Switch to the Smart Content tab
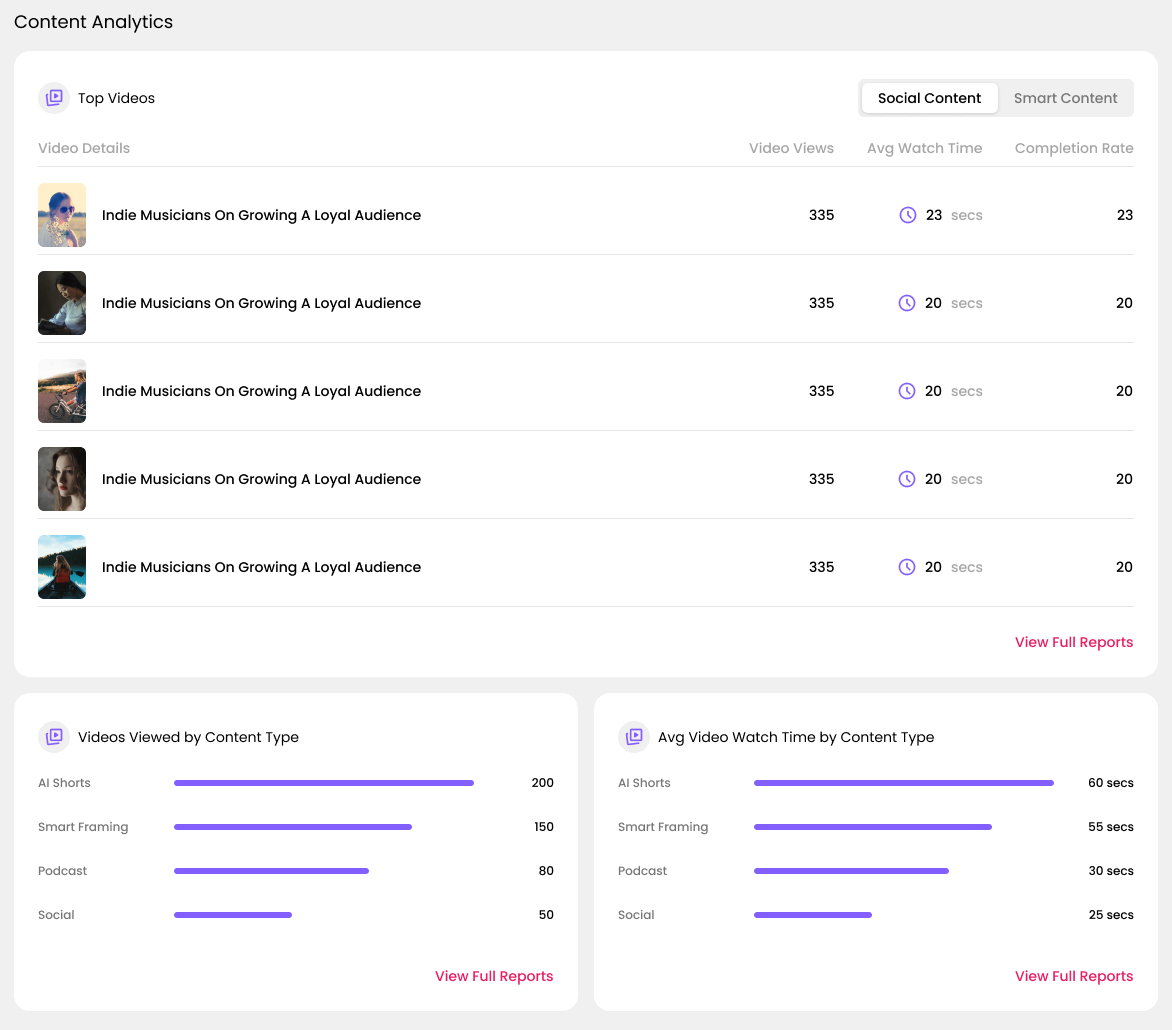 pyautogui.click(x=1065, y=98)
